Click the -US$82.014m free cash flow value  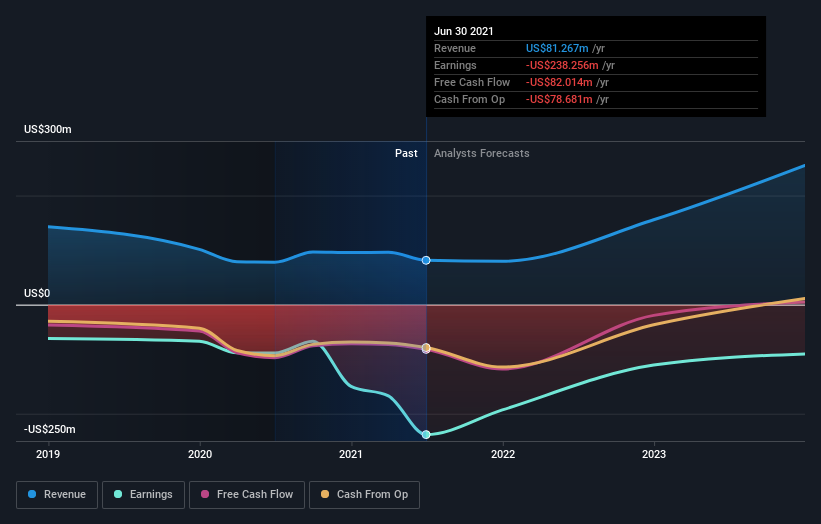click(x=559, y=82)
